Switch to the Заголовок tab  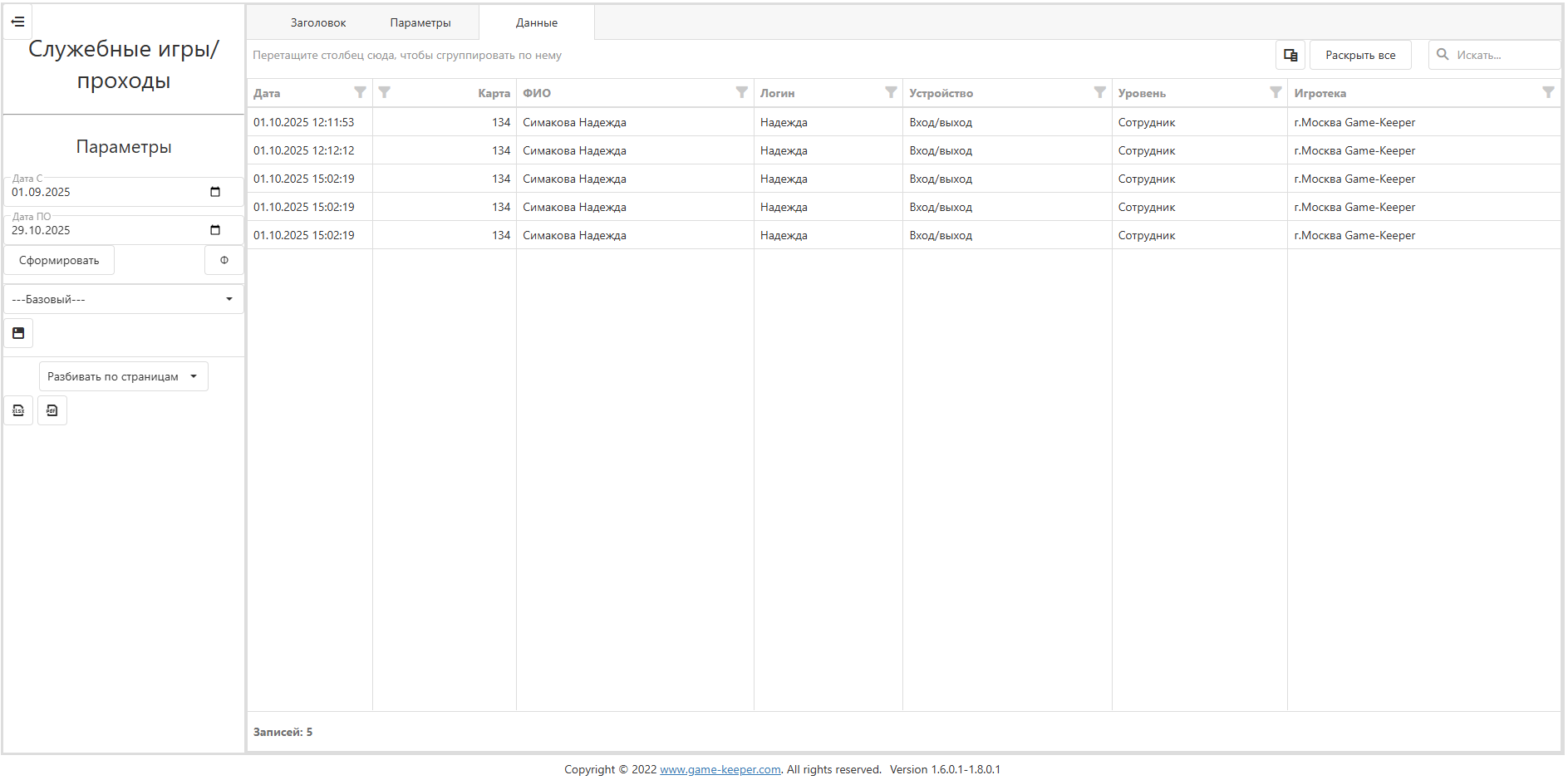(x=318, y=22)
